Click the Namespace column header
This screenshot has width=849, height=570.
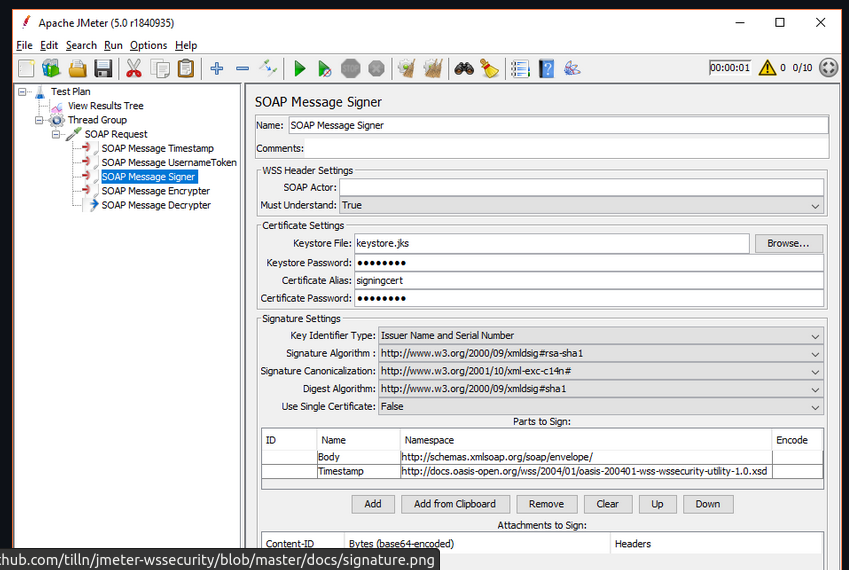click(x=586, y=440)
